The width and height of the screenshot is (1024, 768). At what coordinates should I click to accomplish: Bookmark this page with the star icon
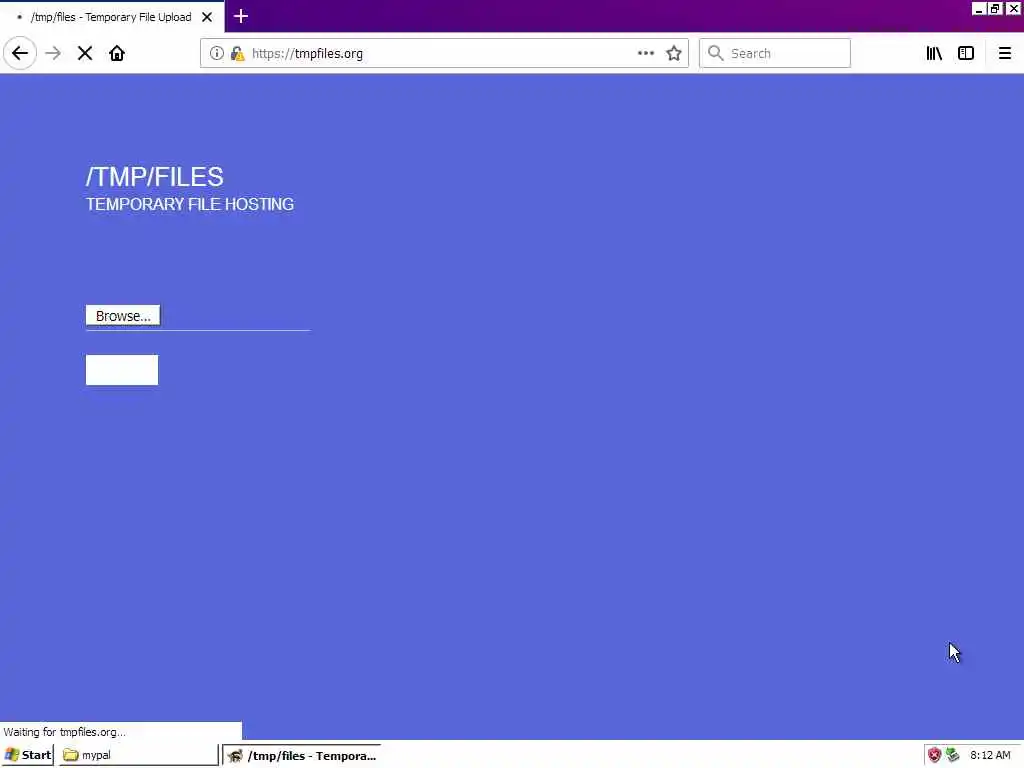(x=674, y=53)
